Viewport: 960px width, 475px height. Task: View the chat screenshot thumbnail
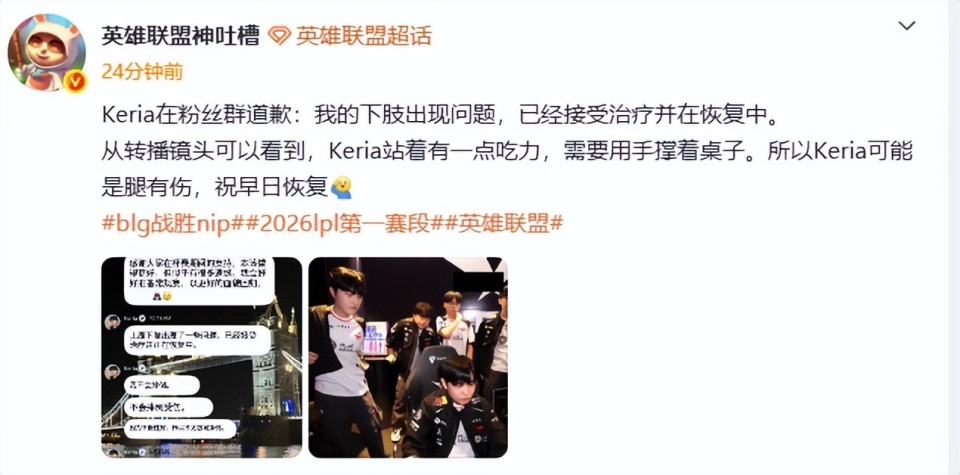tap(201, 357)
